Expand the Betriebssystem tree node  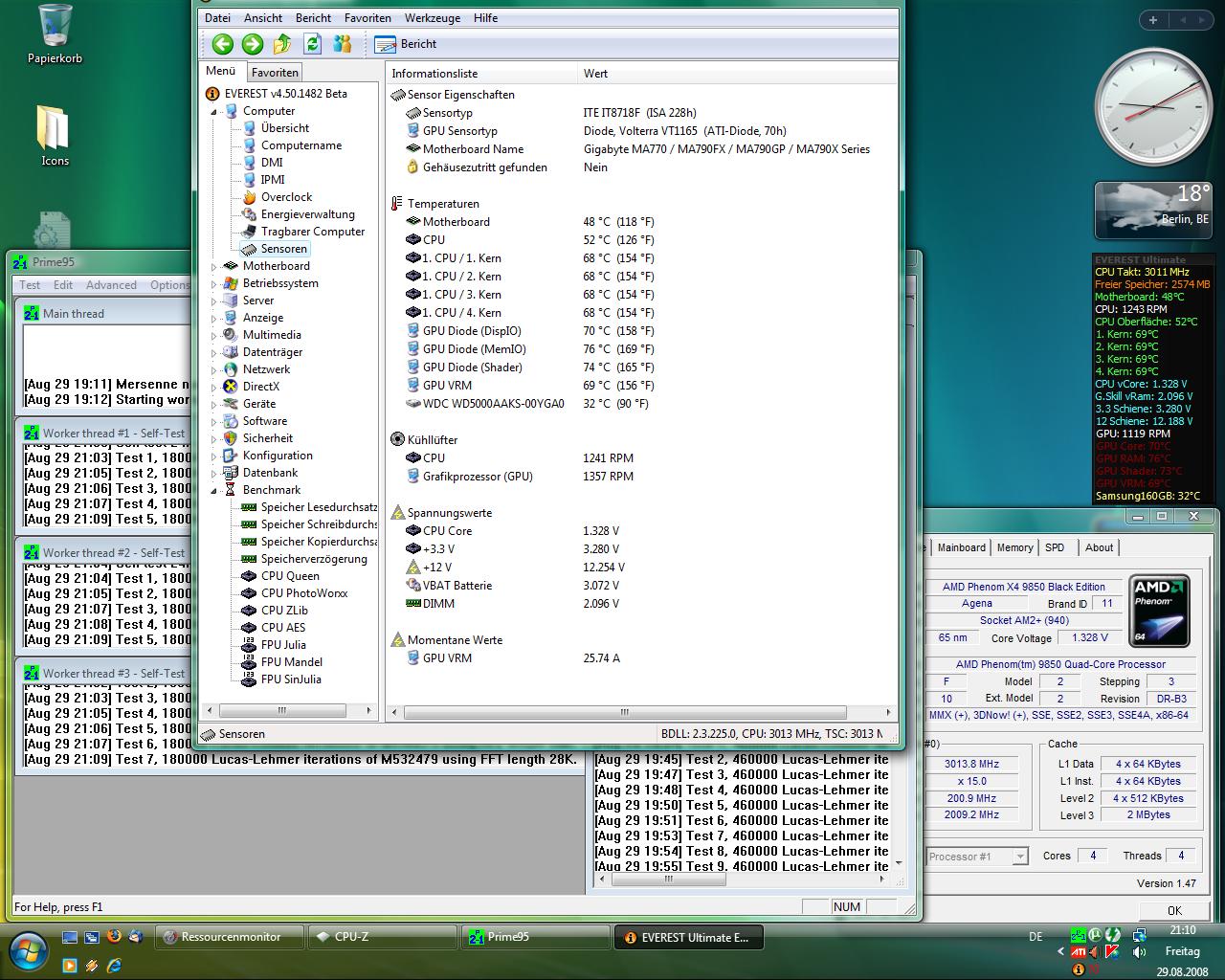(x=214, y=284)
